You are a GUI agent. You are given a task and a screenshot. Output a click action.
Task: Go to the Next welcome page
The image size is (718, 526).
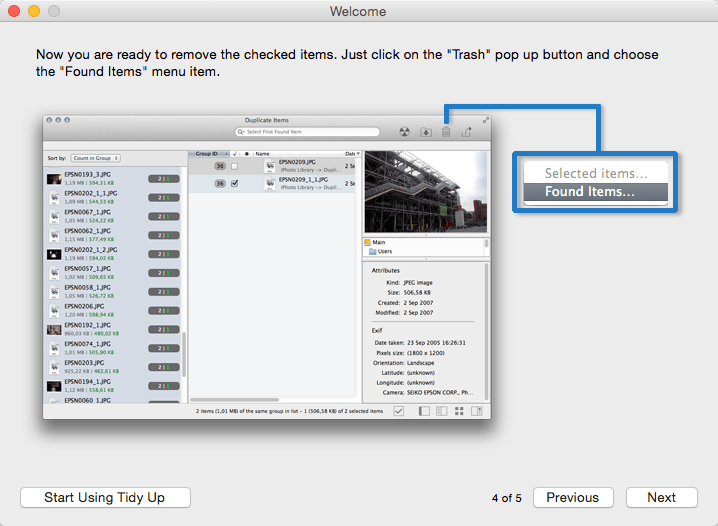point(661,497)
